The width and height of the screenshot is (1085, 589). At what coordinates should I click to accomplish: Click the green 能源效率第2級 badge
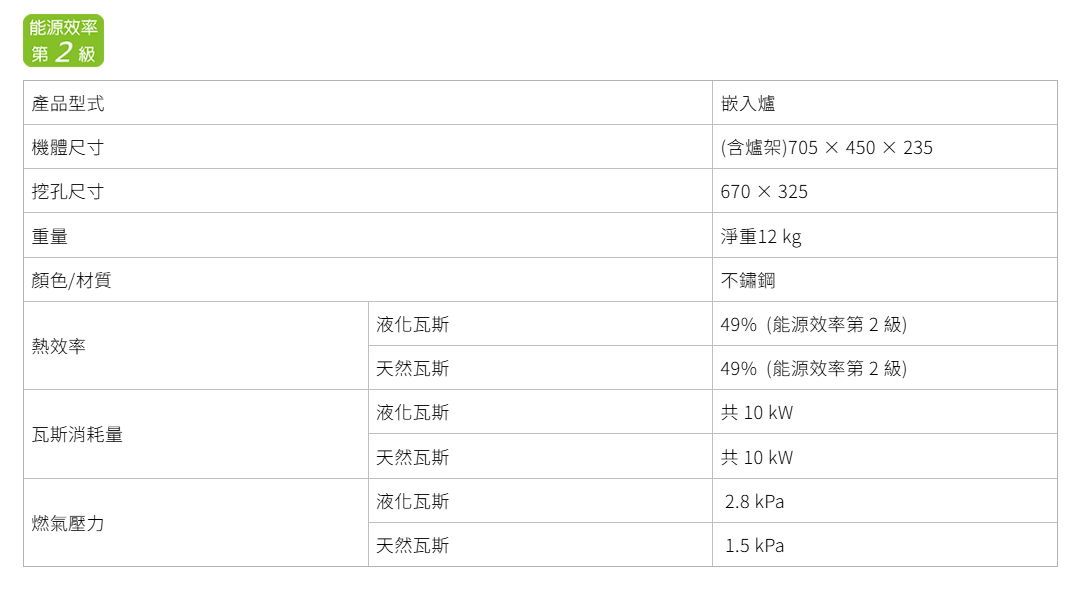click(64, 41)
